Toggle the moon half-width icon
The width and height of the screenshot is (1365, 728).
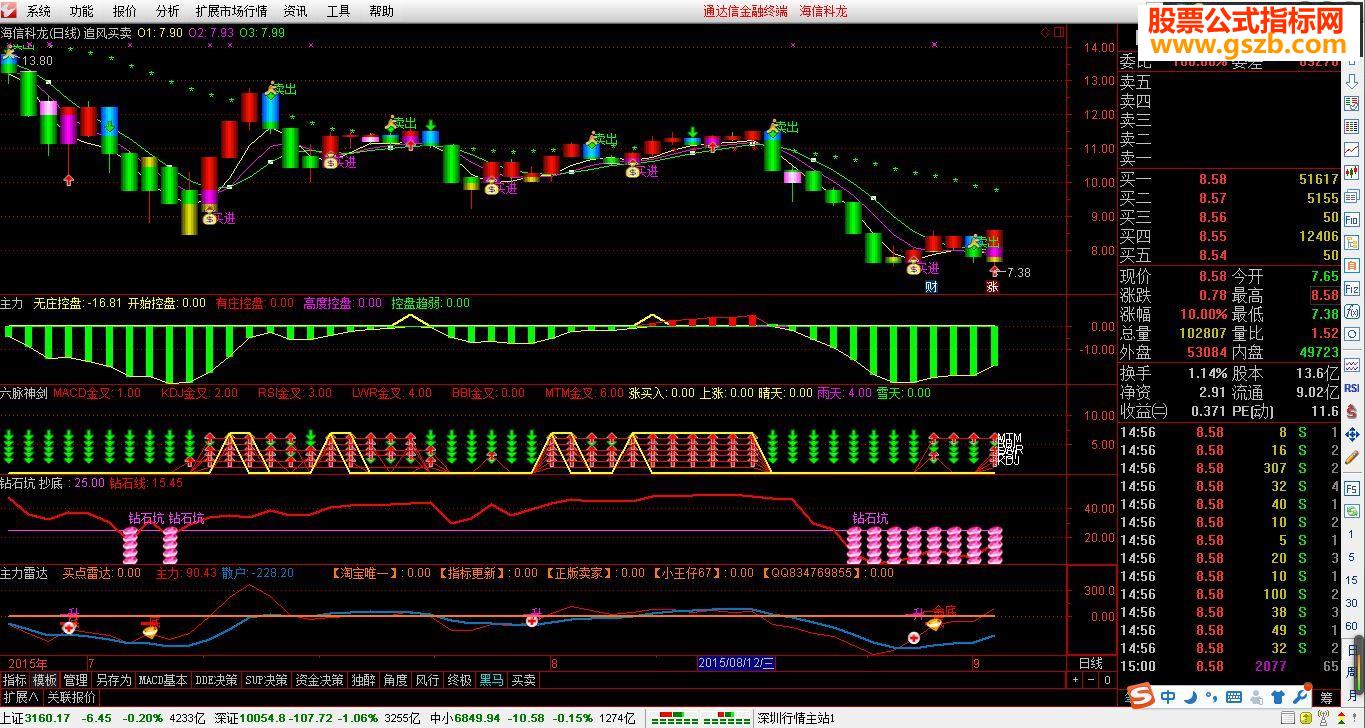click(1190, 696)
